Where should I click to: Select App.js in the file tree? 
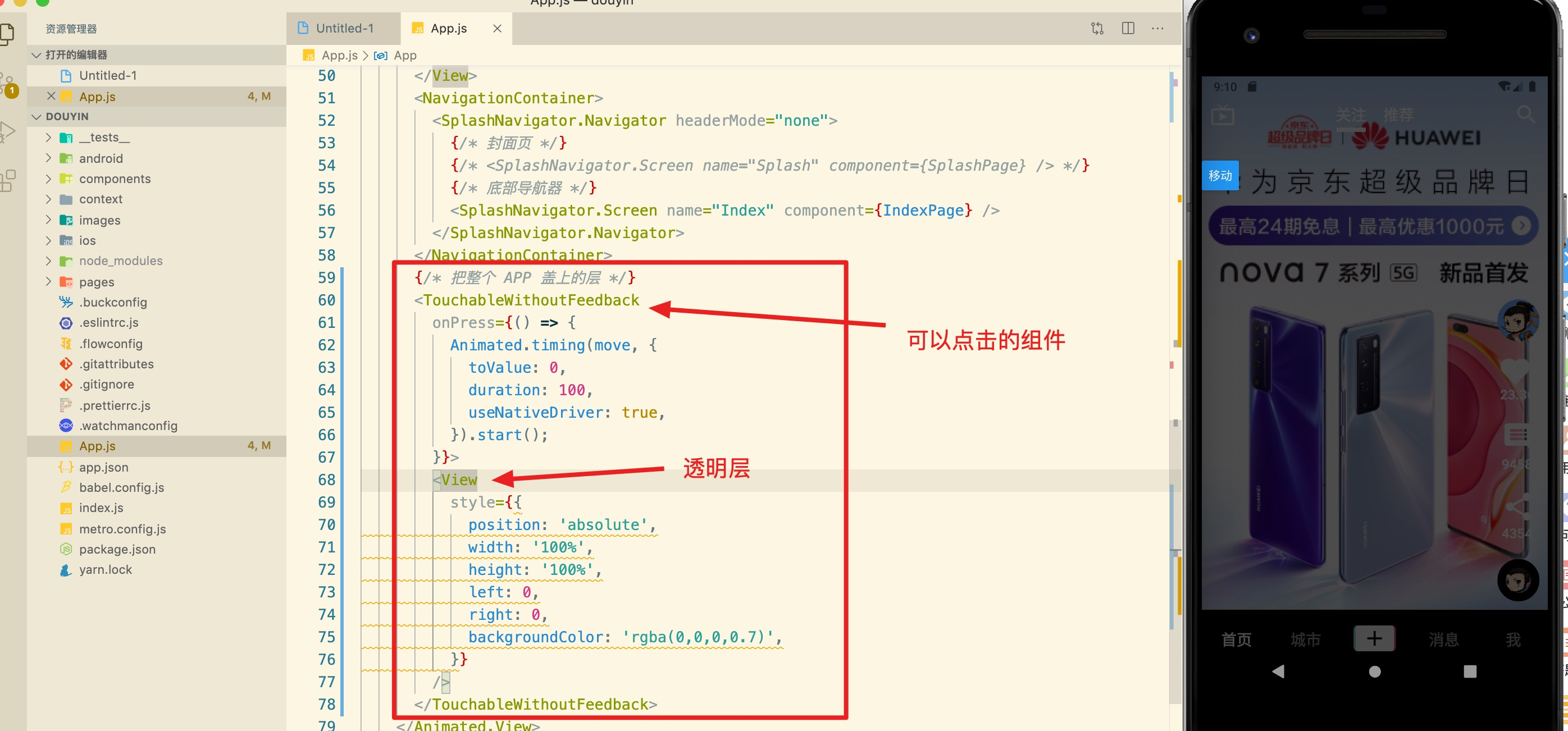point(157,446)
